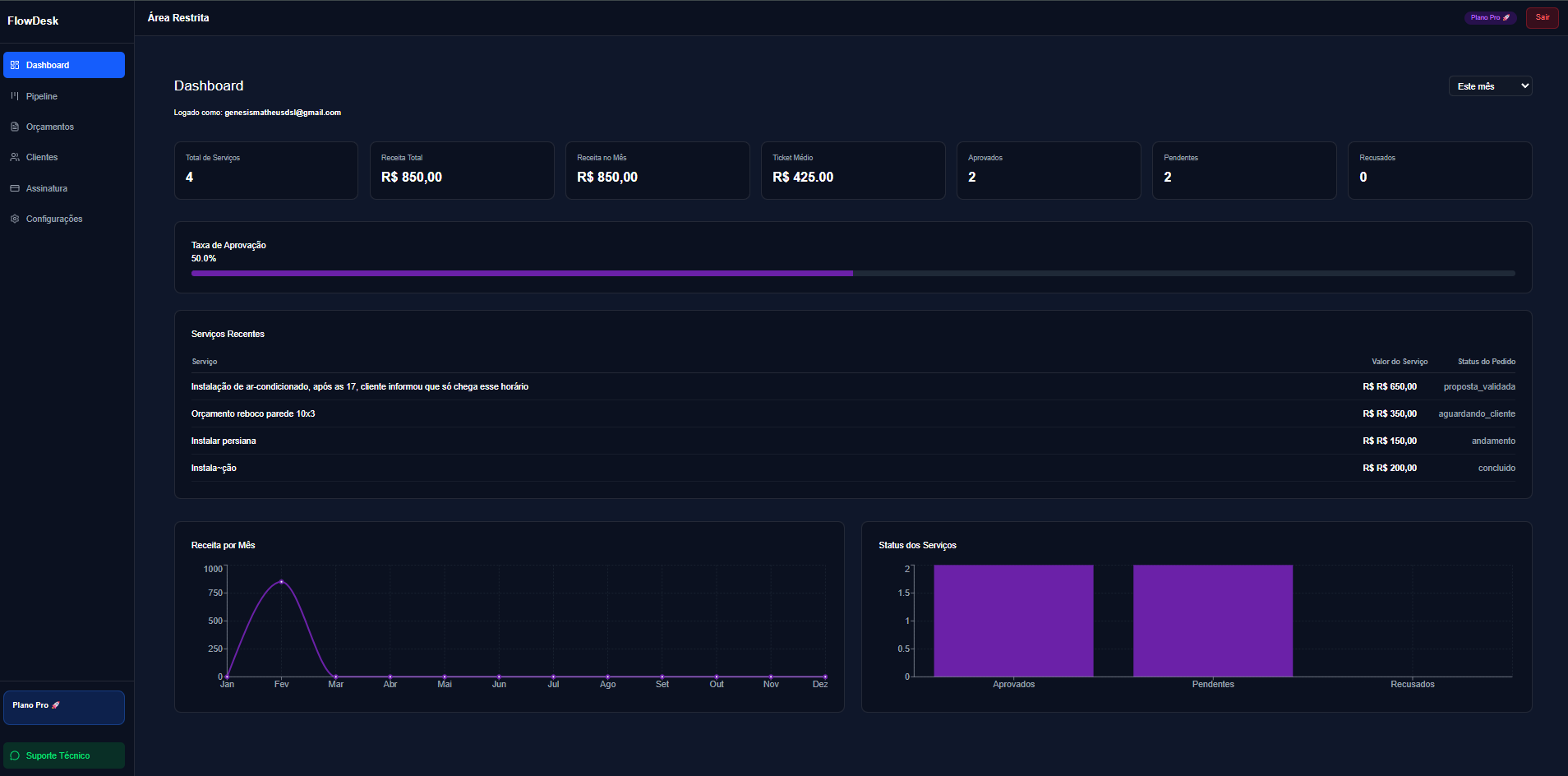Click the Taxa de Aprovação progress bar
Image resolution: width=1568 pixels, height=776 pixels.
852,273
